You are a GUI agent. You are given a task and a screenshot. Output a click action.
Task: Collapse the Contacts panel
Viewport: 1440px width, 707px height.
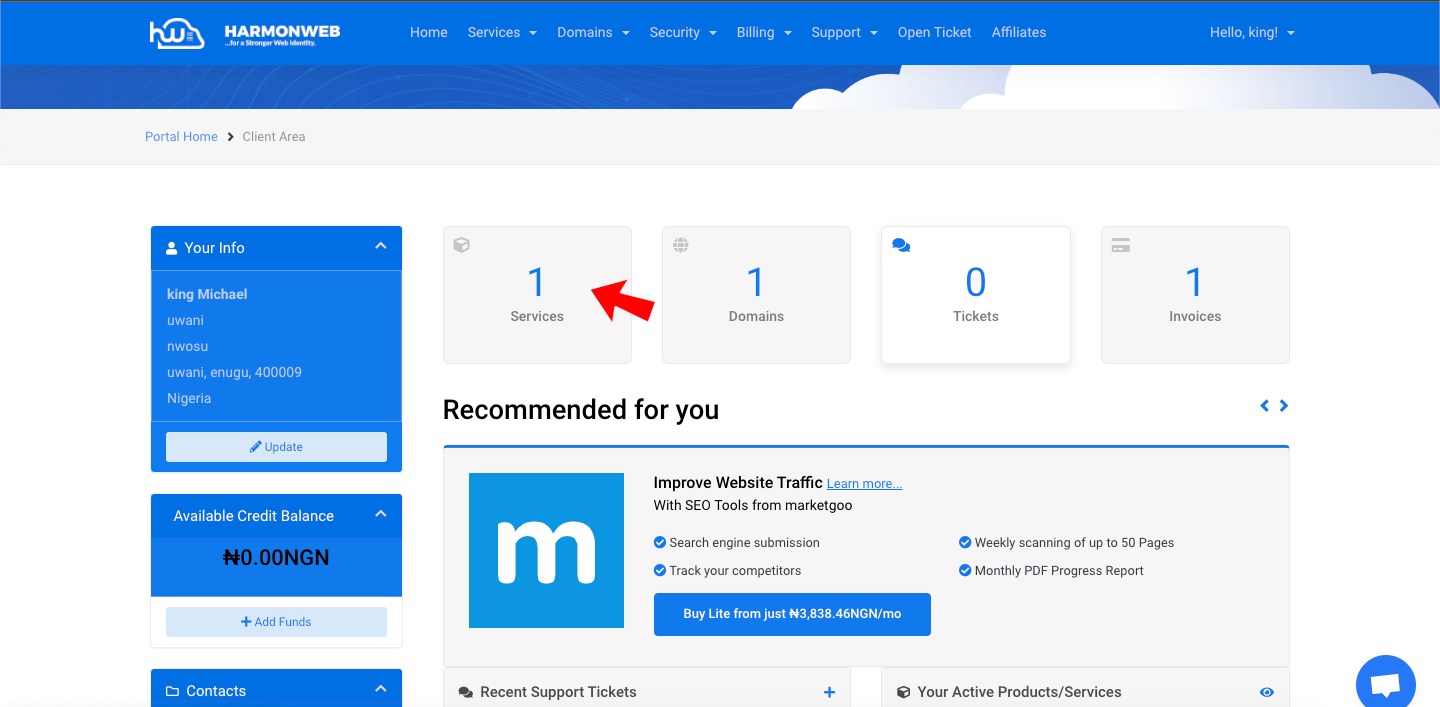pyautogui.click(x=380, y=689)
